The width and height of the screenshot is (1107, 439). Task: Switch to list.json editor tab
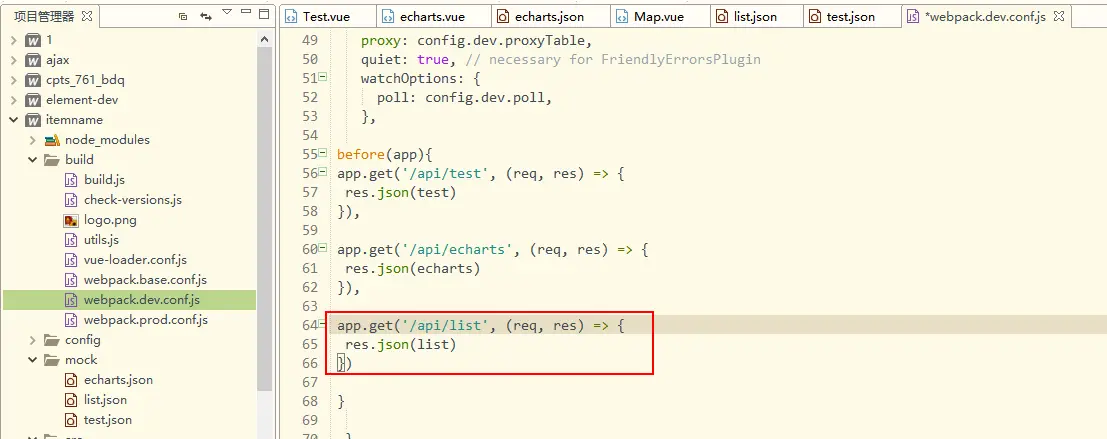(x=758, y=16)
